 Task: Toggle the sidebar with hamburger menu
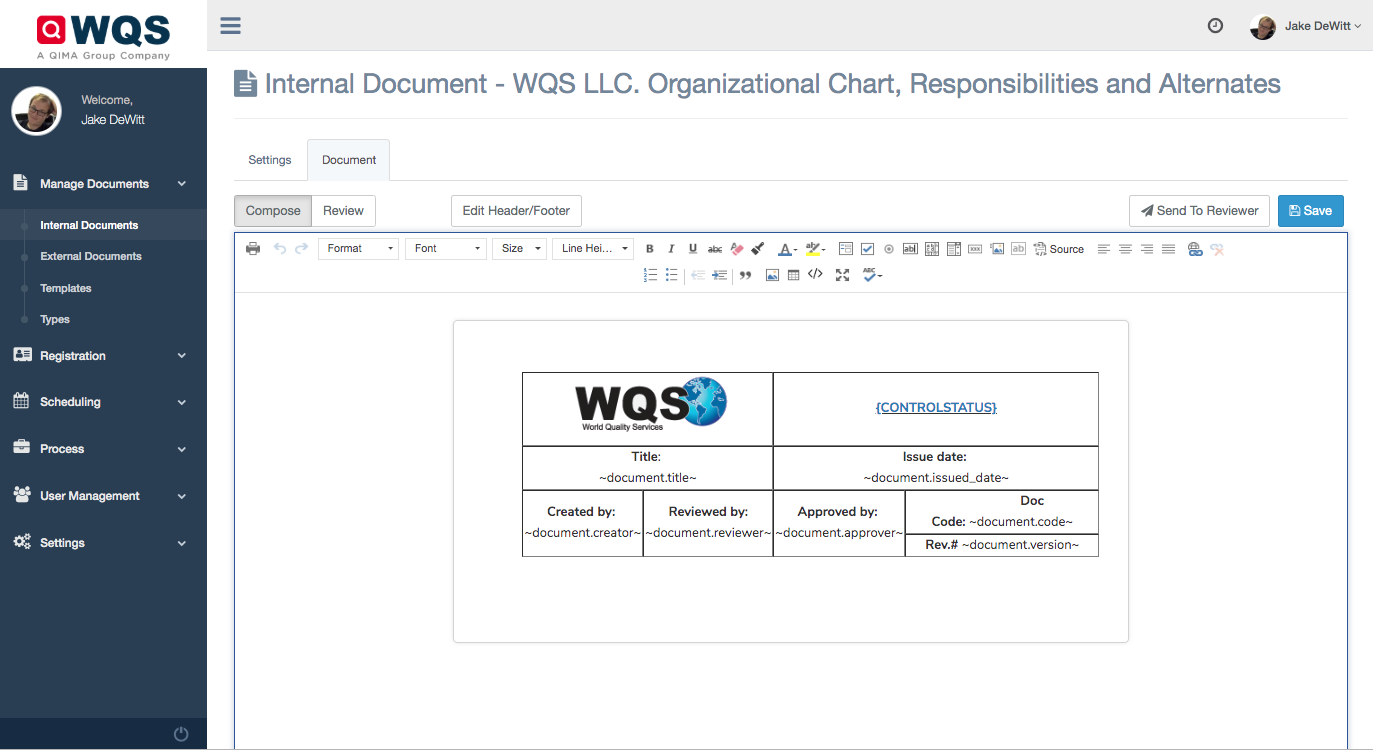[x=231, y=26]
